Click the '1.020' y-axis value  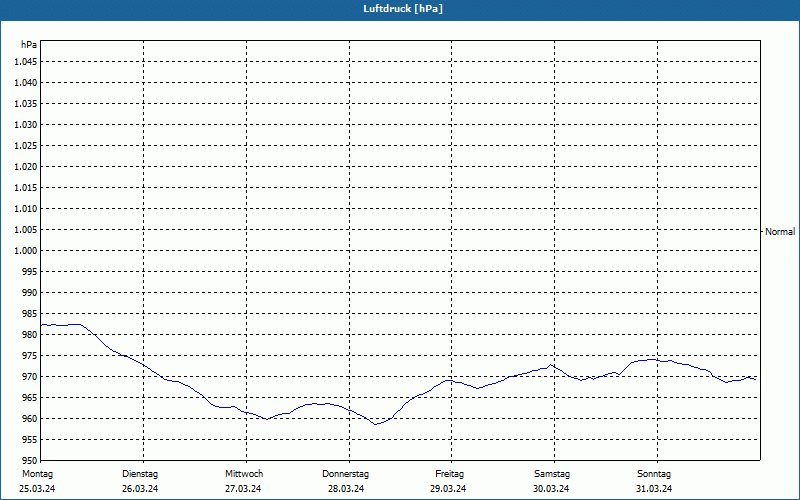pyautogui.click(x=26, y=166)
